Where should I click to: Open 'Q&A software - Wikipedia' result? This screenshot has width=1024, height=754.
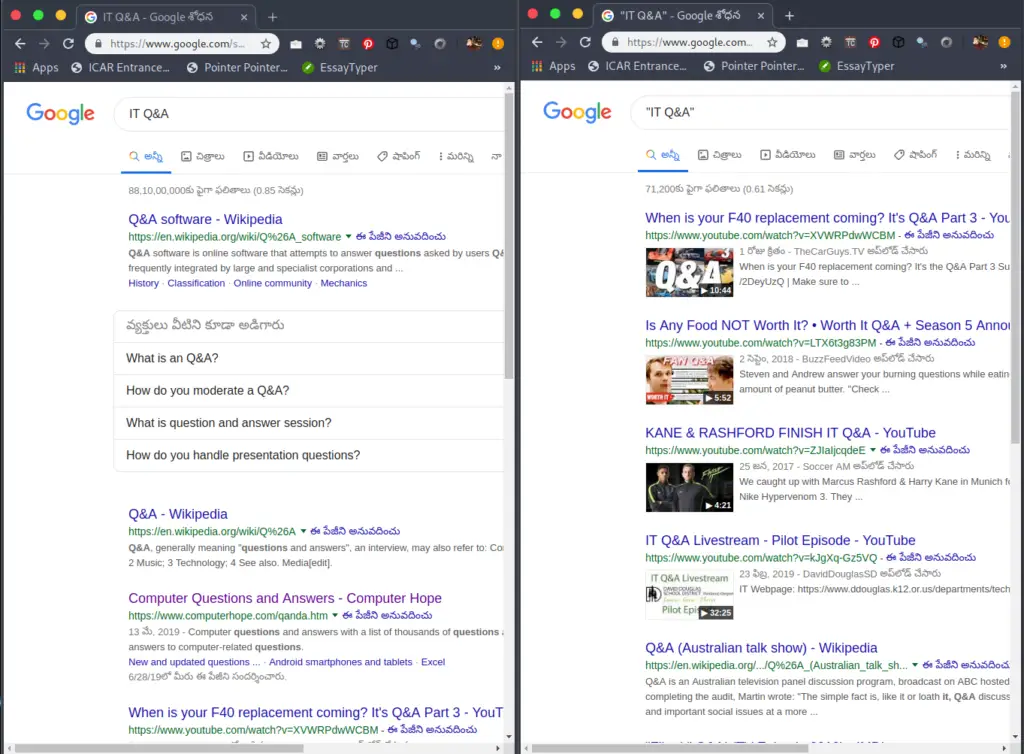point(205,219)
